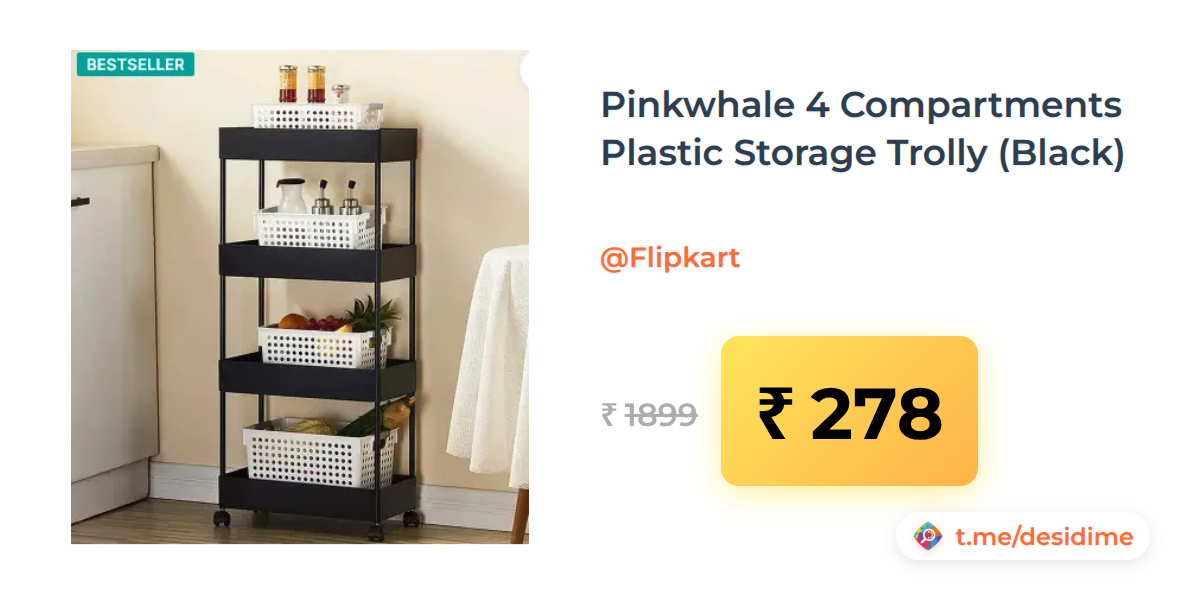
Task: Click the @Flipkart store tag
Action: (670, 258)
